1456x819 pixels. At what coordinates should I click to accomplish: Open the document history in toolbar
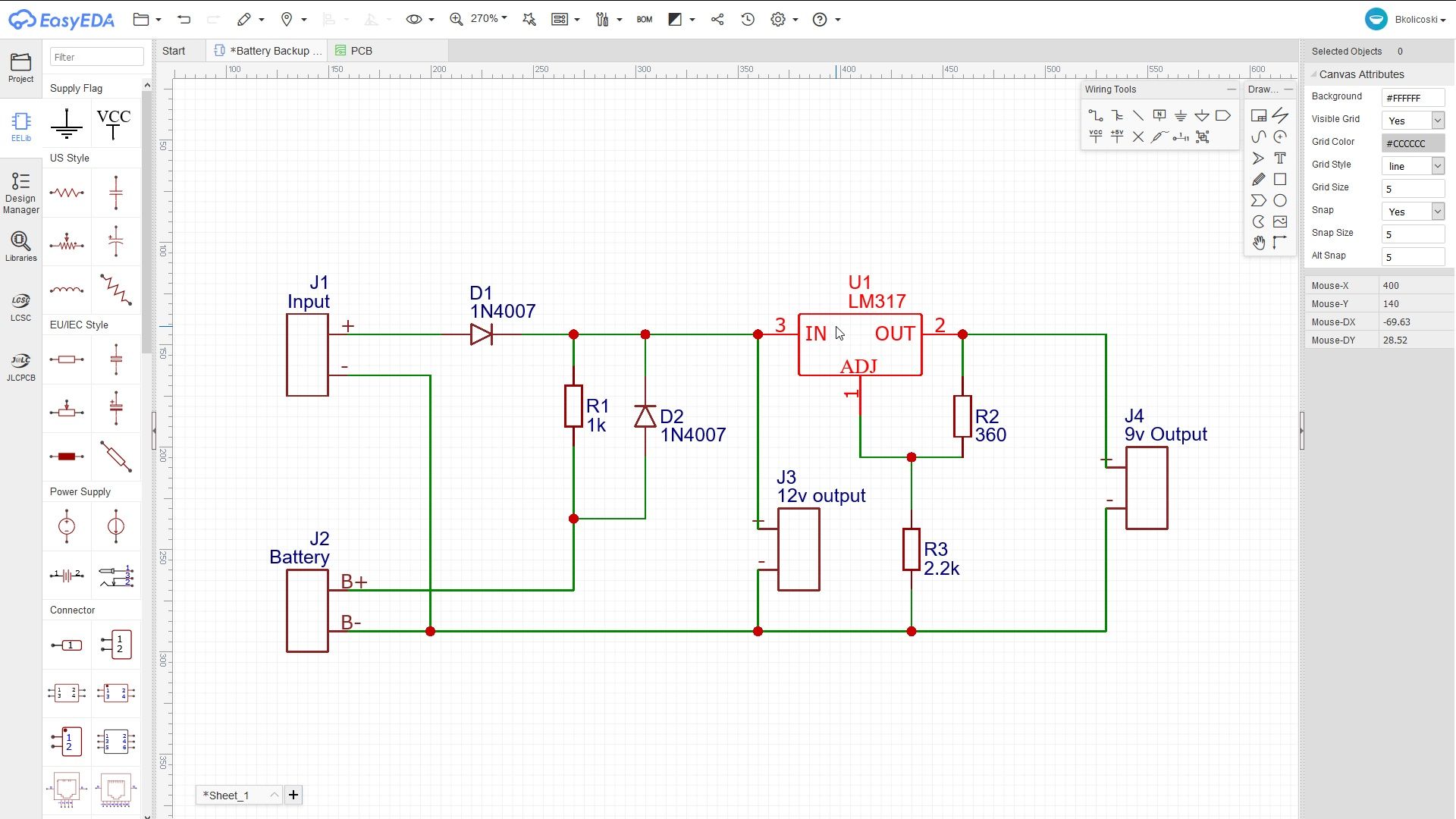[x=748, y=19]
